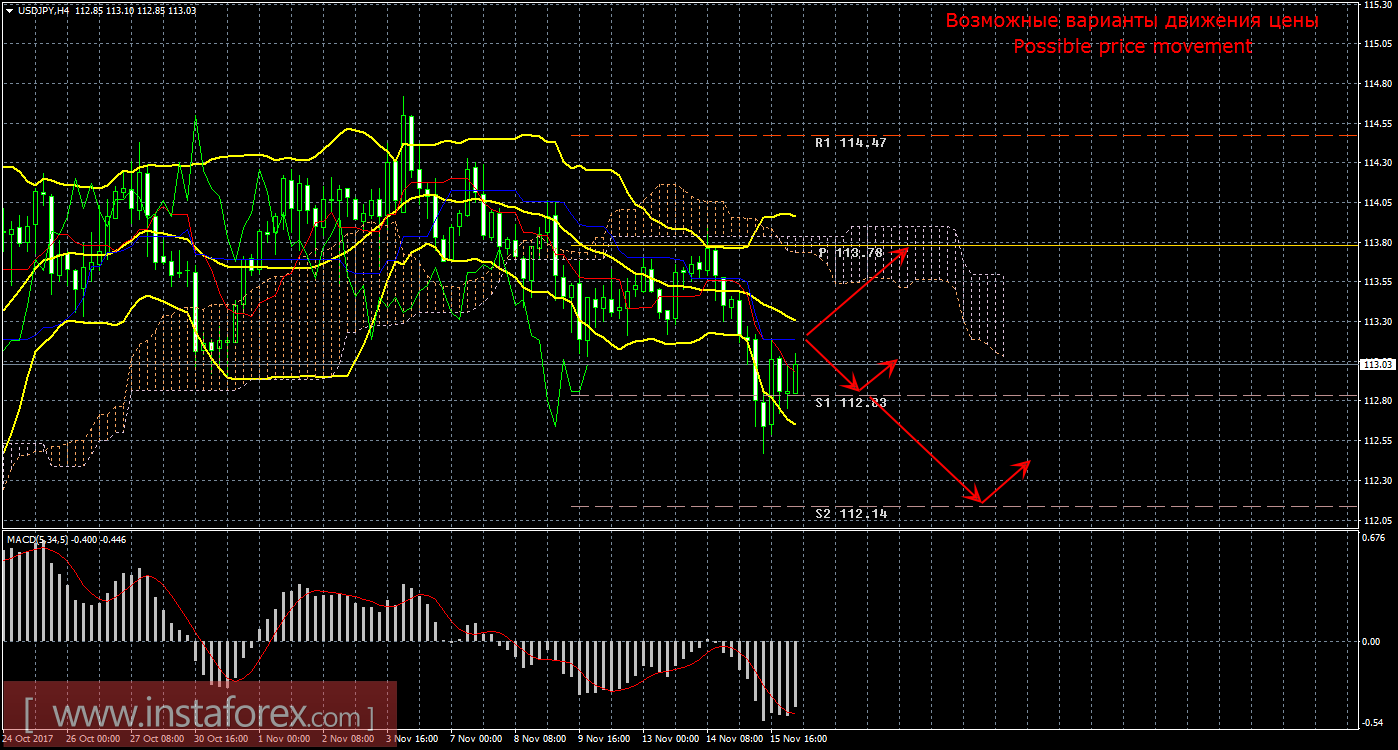Click the 8 Nov 08:00 time label
The image size is (1398, 750).
point(539,740)
